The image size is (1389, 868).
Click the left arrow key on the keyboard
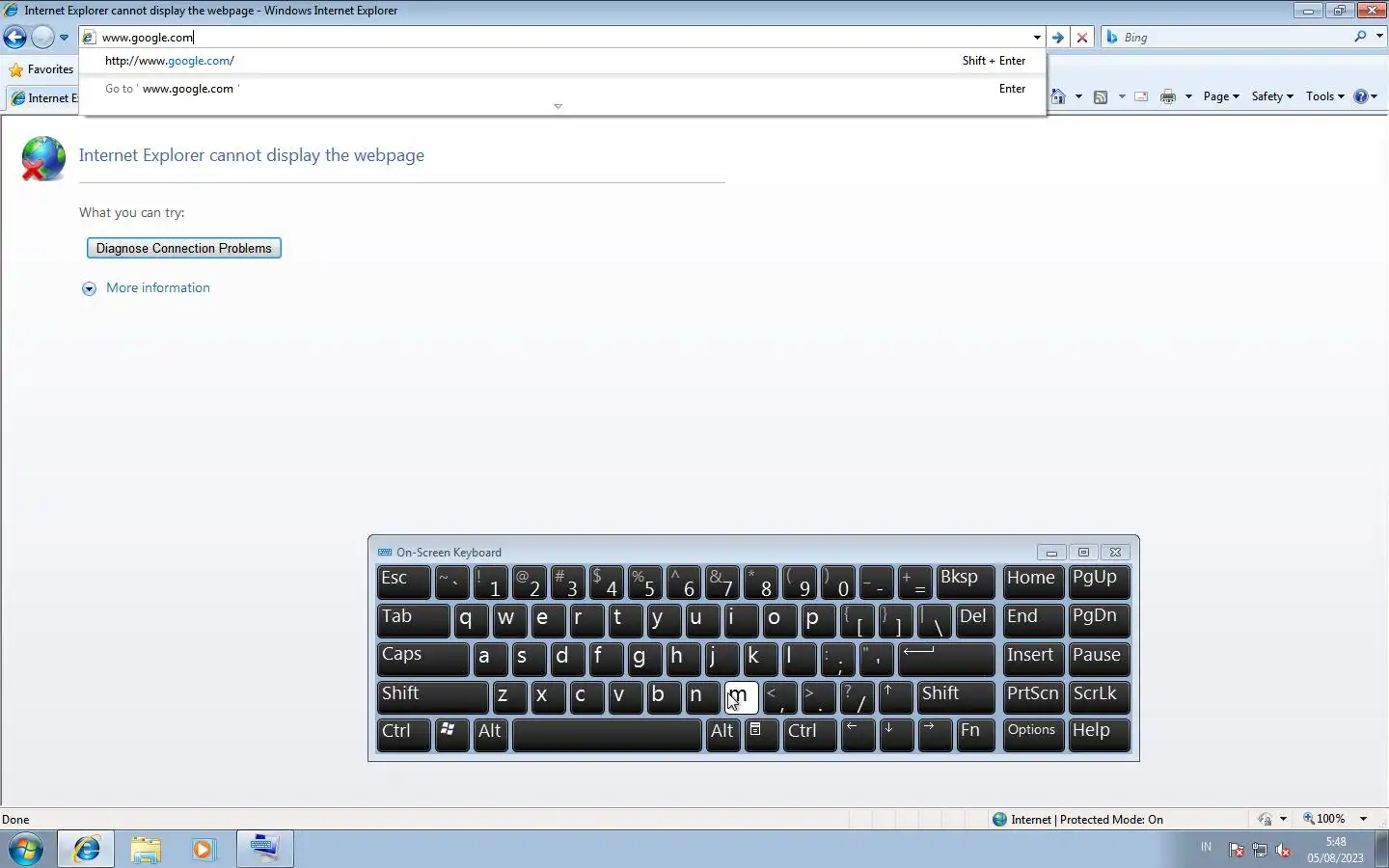tap(858, 735)
